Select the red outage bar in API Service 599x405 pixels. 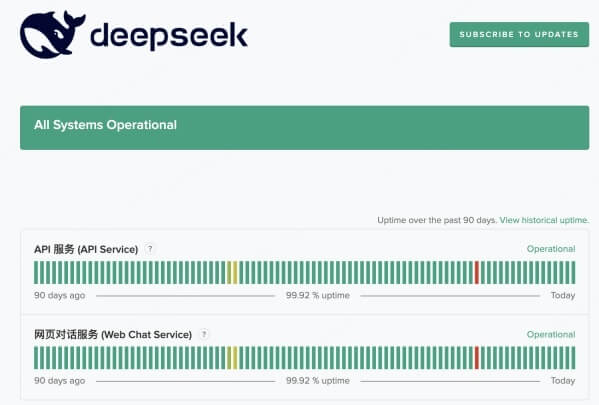point(476,272)
